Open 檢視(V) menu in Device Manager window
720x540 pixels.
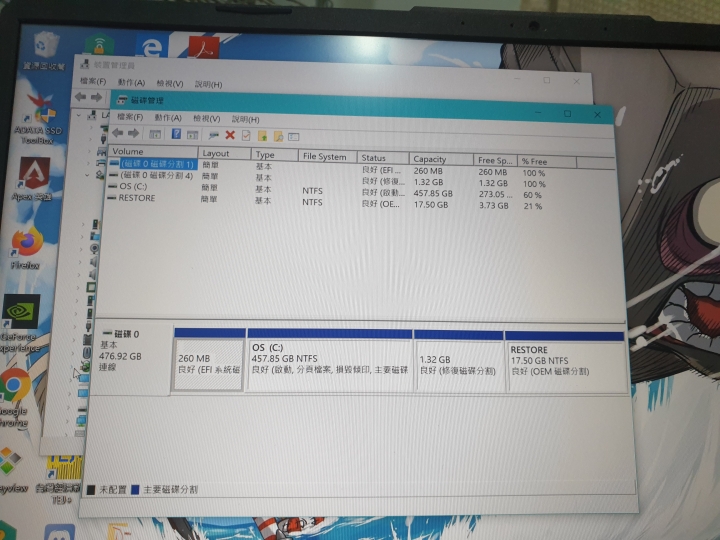point(170,84)
